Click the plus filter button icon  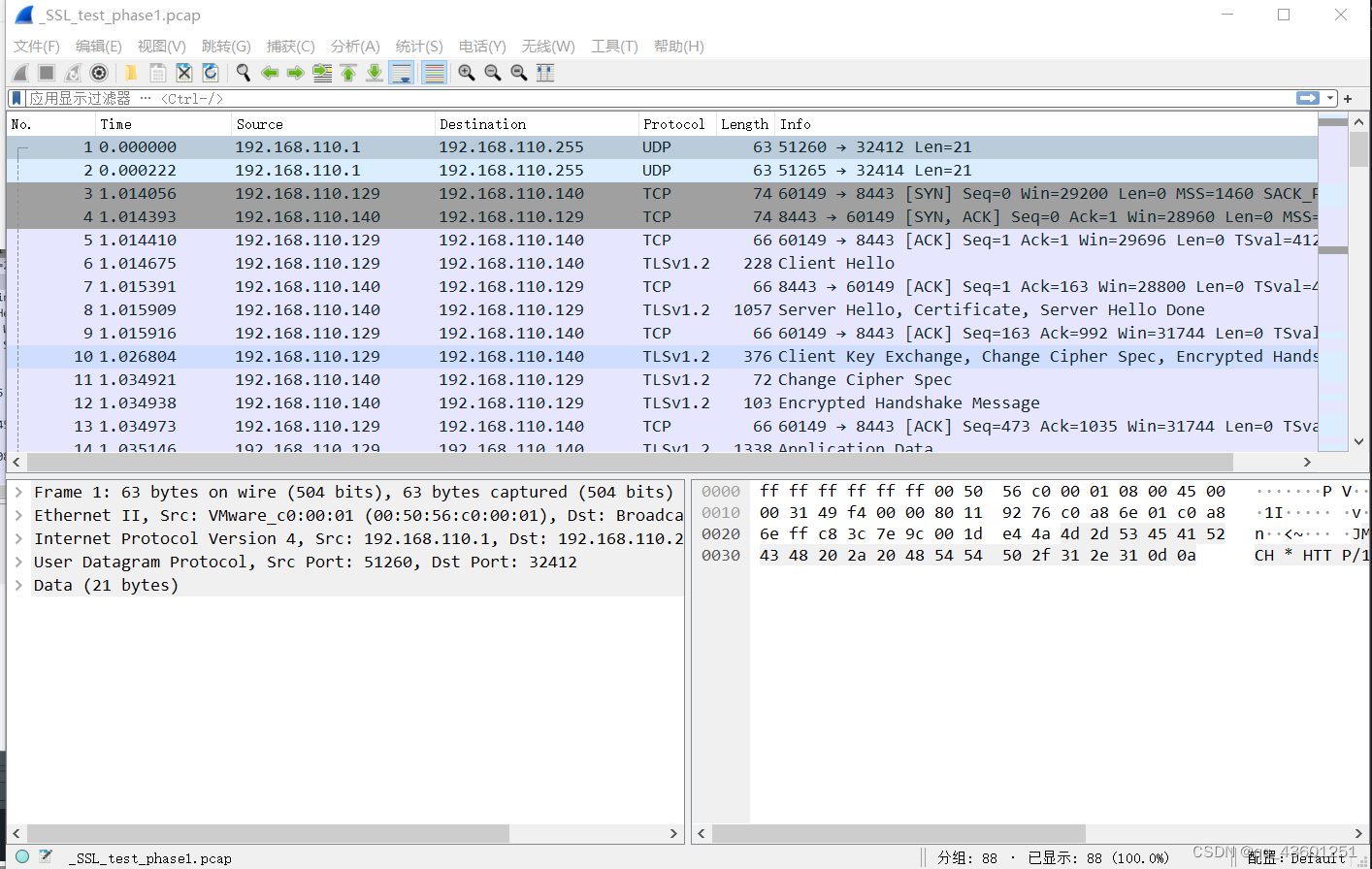click(1348, 98)
